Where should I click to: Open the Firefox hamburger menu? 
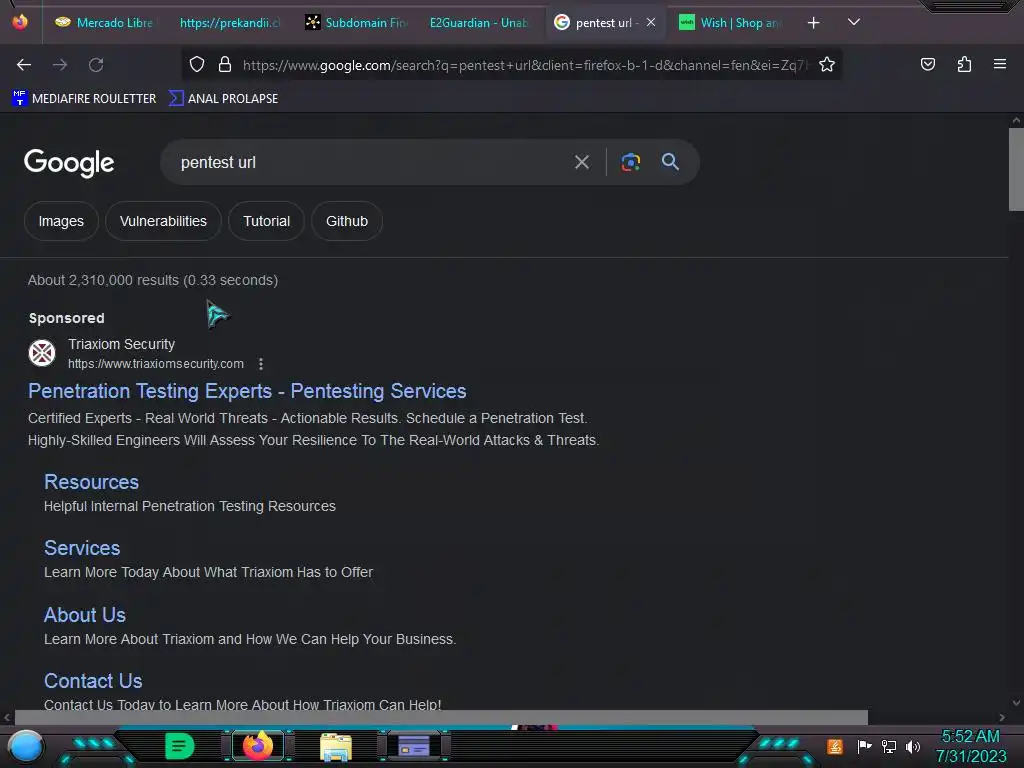pos(999,64)
